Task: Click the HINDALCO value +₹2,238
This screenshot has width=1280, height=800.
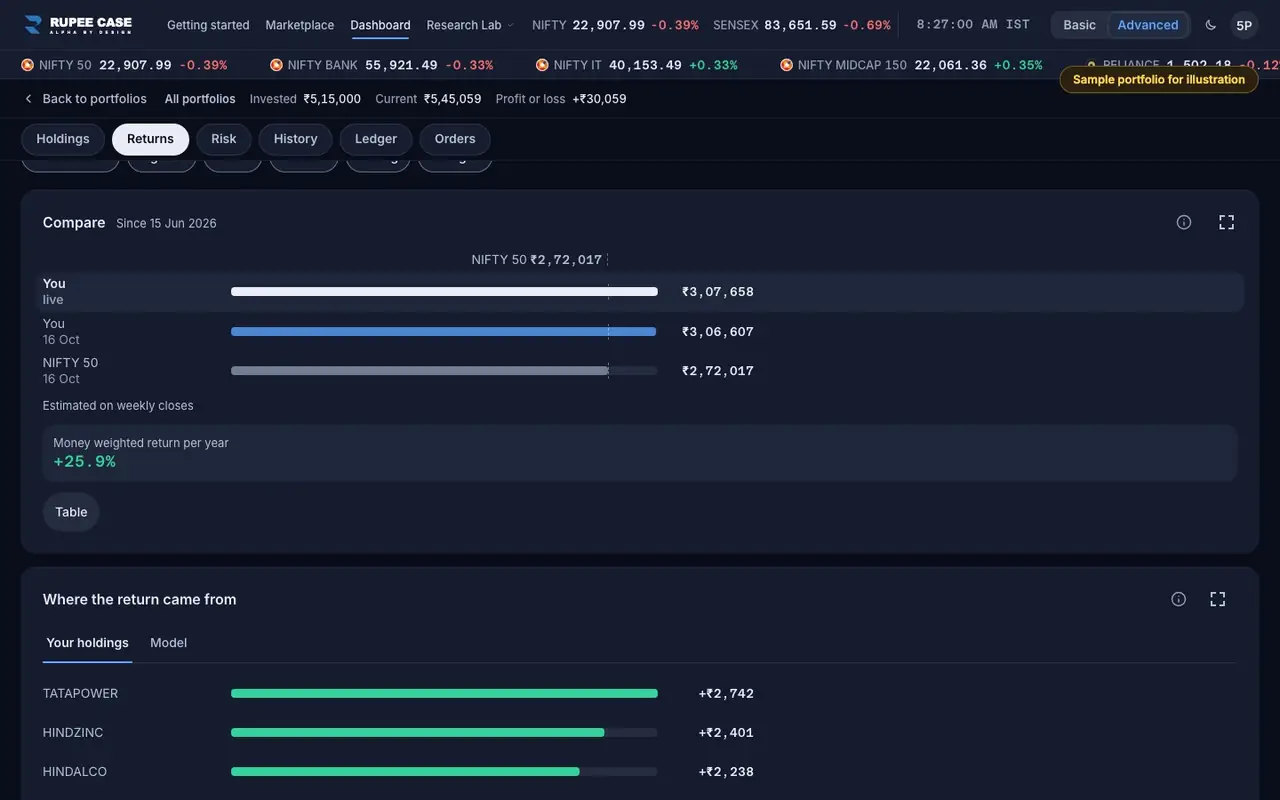Action: click(x=726, y=772)
